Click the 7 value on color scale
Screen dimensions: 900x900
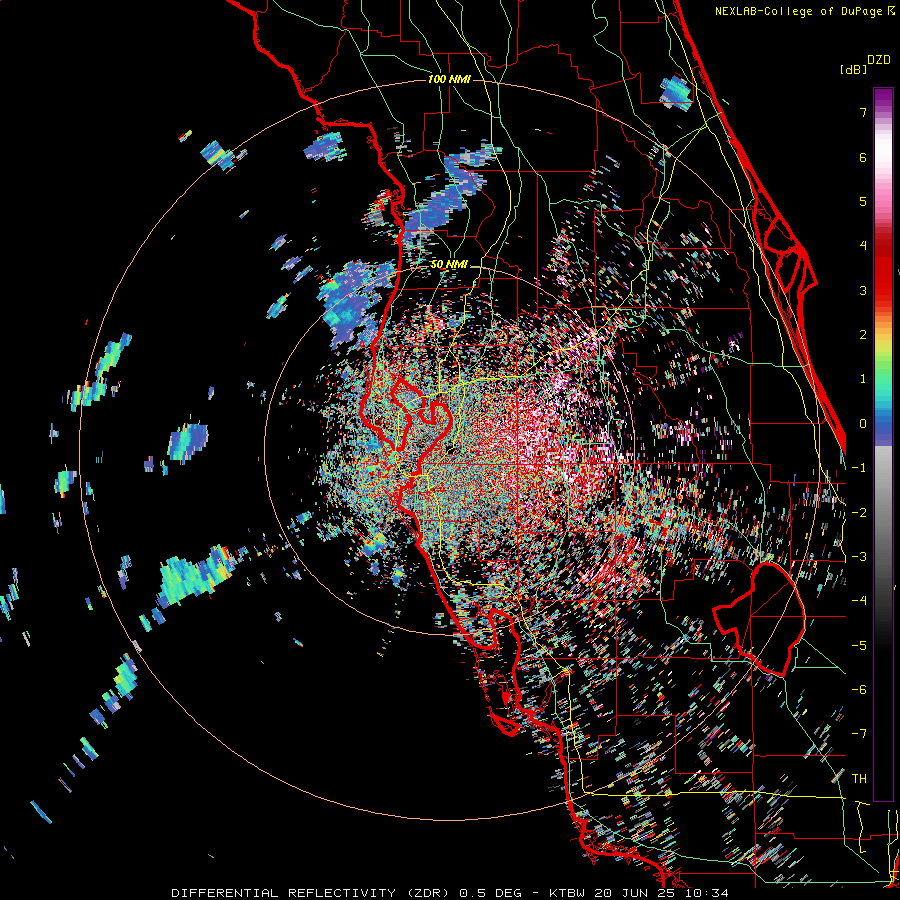pyautogui.click(x=863, y=112)
